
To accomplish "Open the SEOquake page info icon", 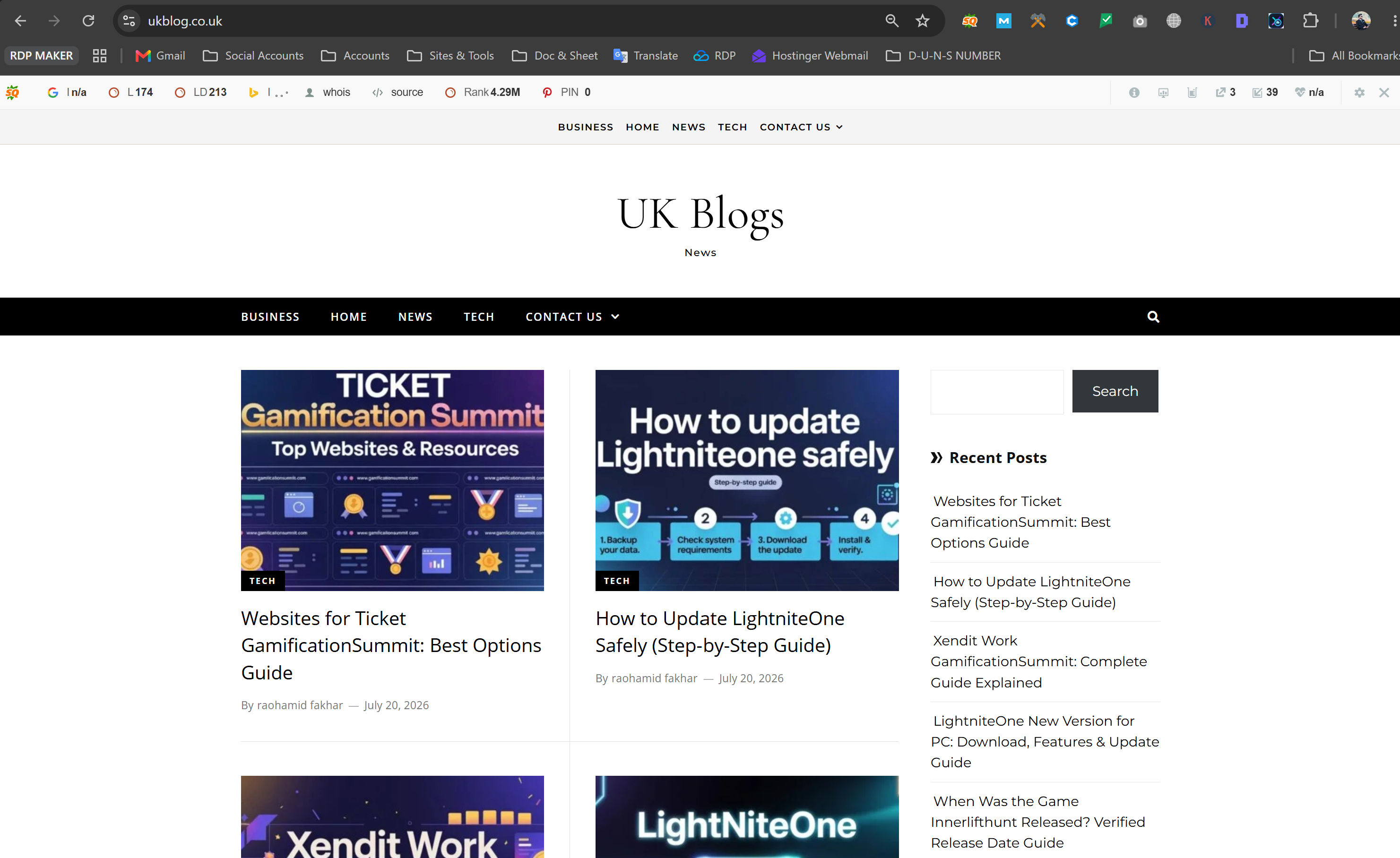I will coord(1134,93).
